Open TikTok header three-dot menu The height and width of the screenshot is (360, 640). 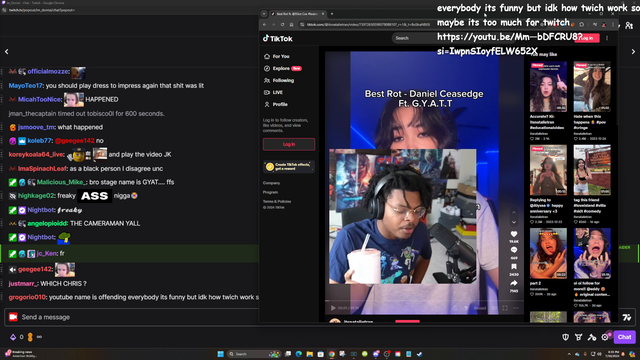tap(607, 38)
